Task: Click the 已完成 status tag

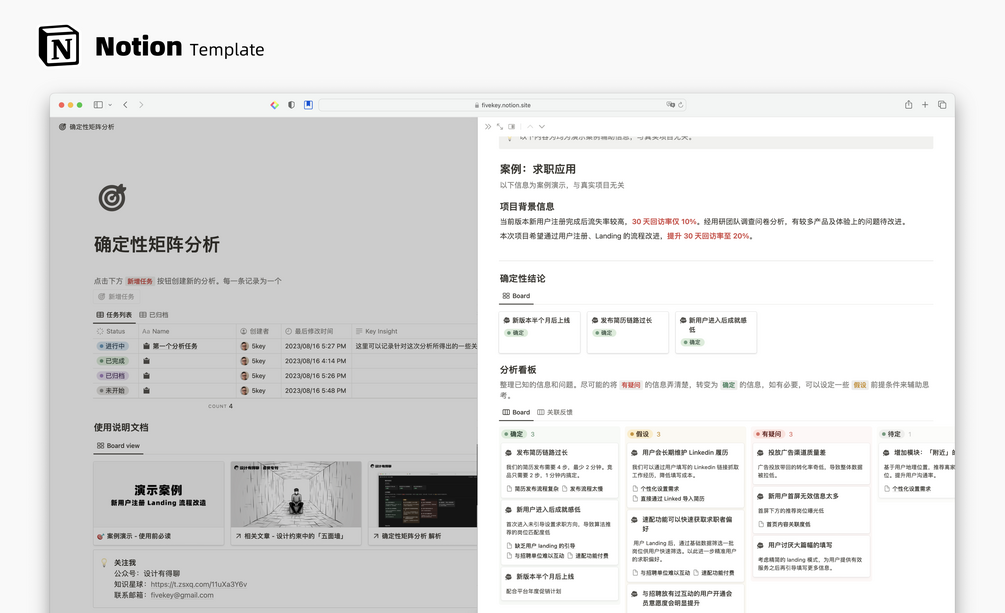Action: point(112,361)
